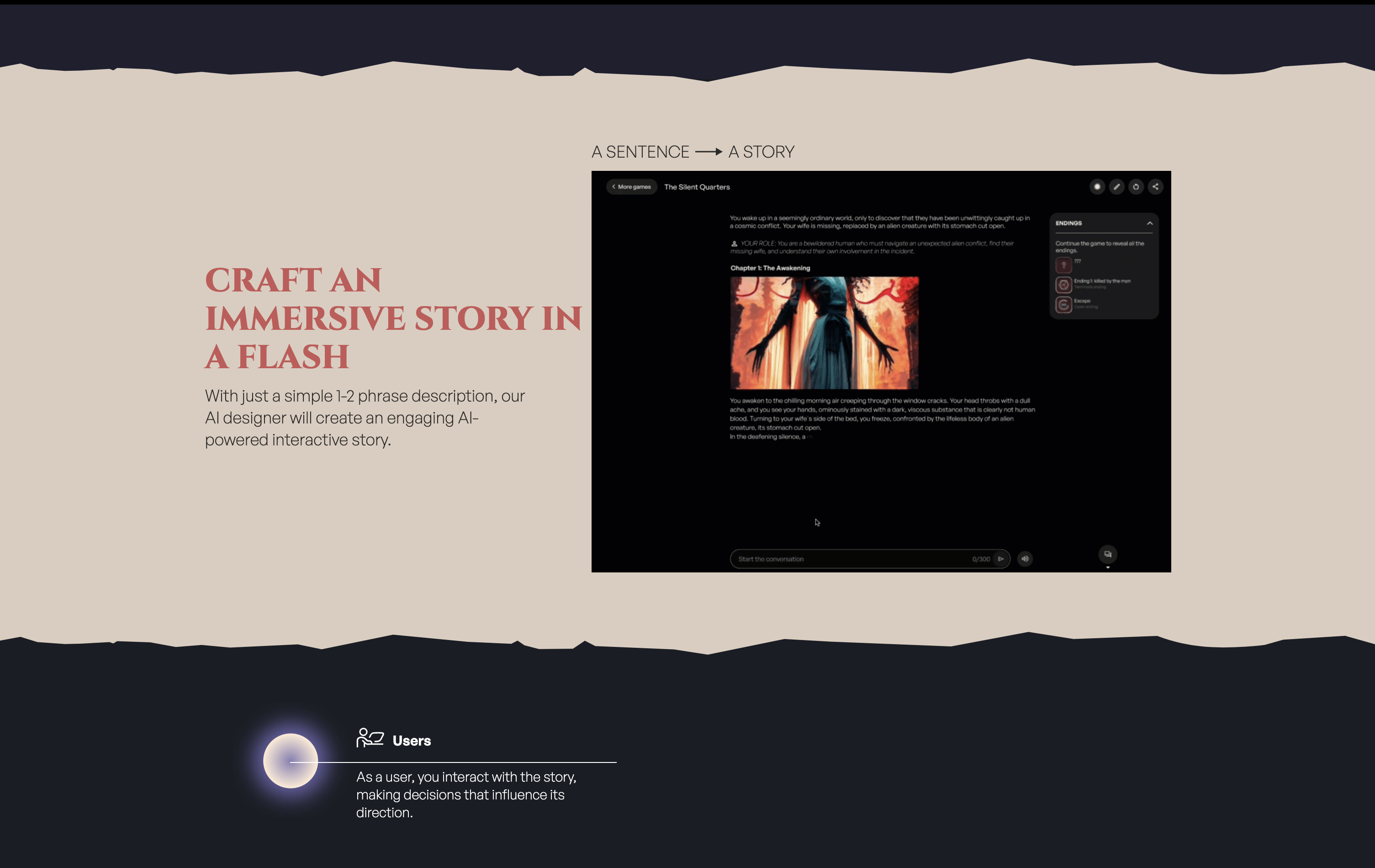Image resolution: width=1375 pixels, height=868 pixels.
Task: Click the share icon in game header
Action: [x=1155, y=187]
